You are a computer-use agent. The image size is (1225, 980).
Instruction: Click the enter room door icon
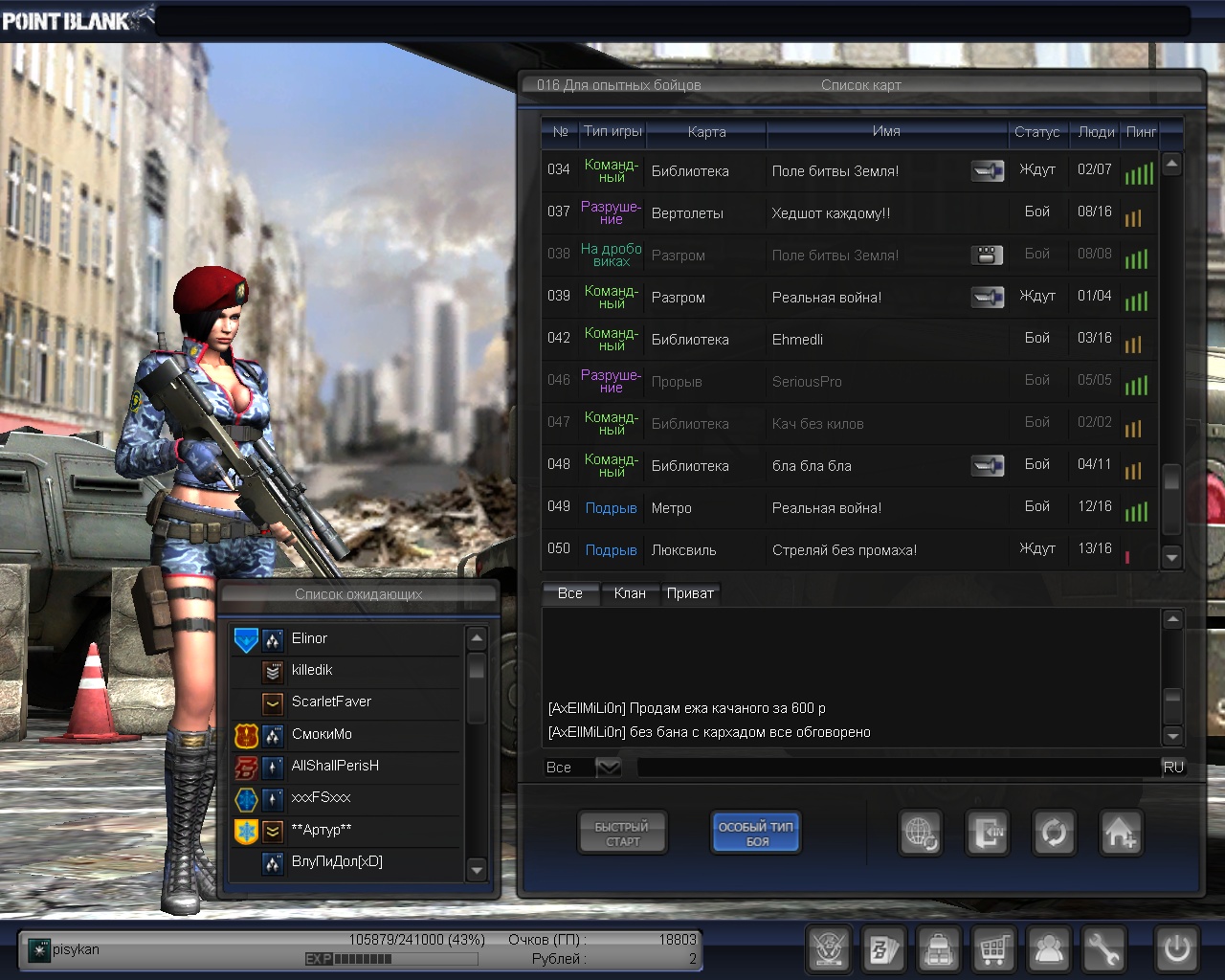[x=987, y=833]
